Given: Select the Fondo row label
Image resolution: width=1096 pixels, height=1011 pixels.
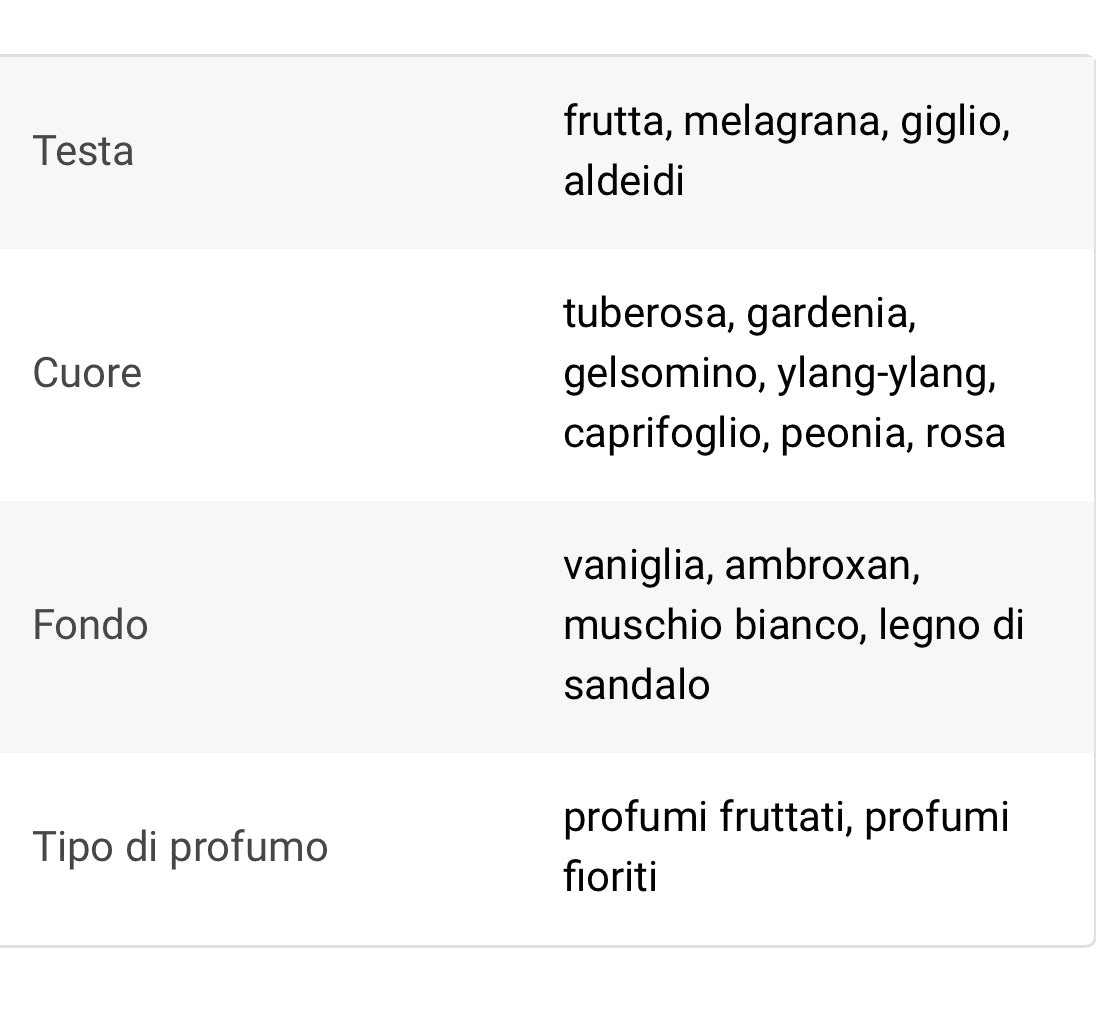Looking at the screenshot, I should click(x=90, y=624).
